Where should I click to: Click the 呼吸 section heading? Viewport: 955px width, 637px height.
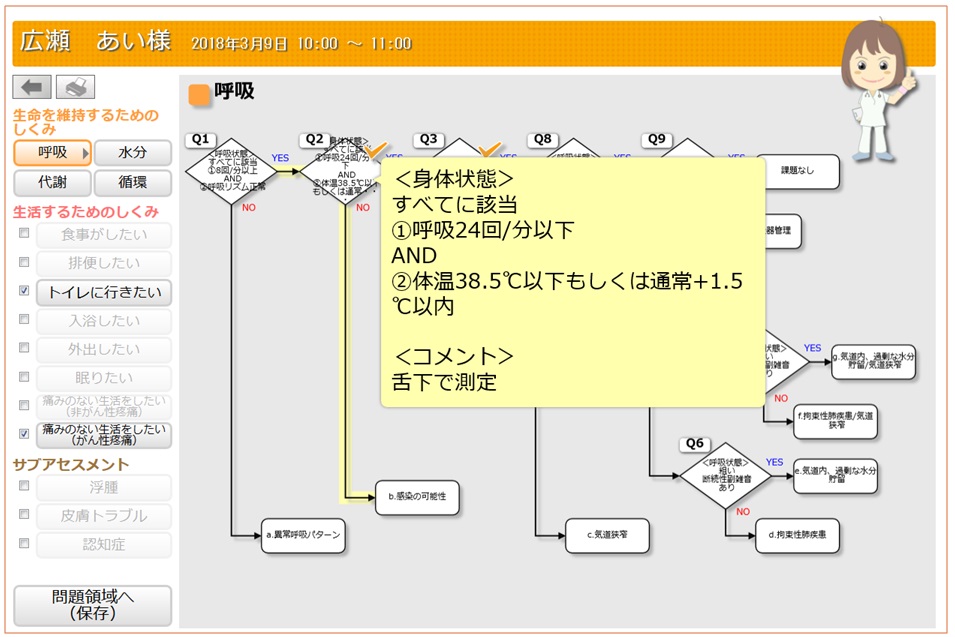[234, 91]
